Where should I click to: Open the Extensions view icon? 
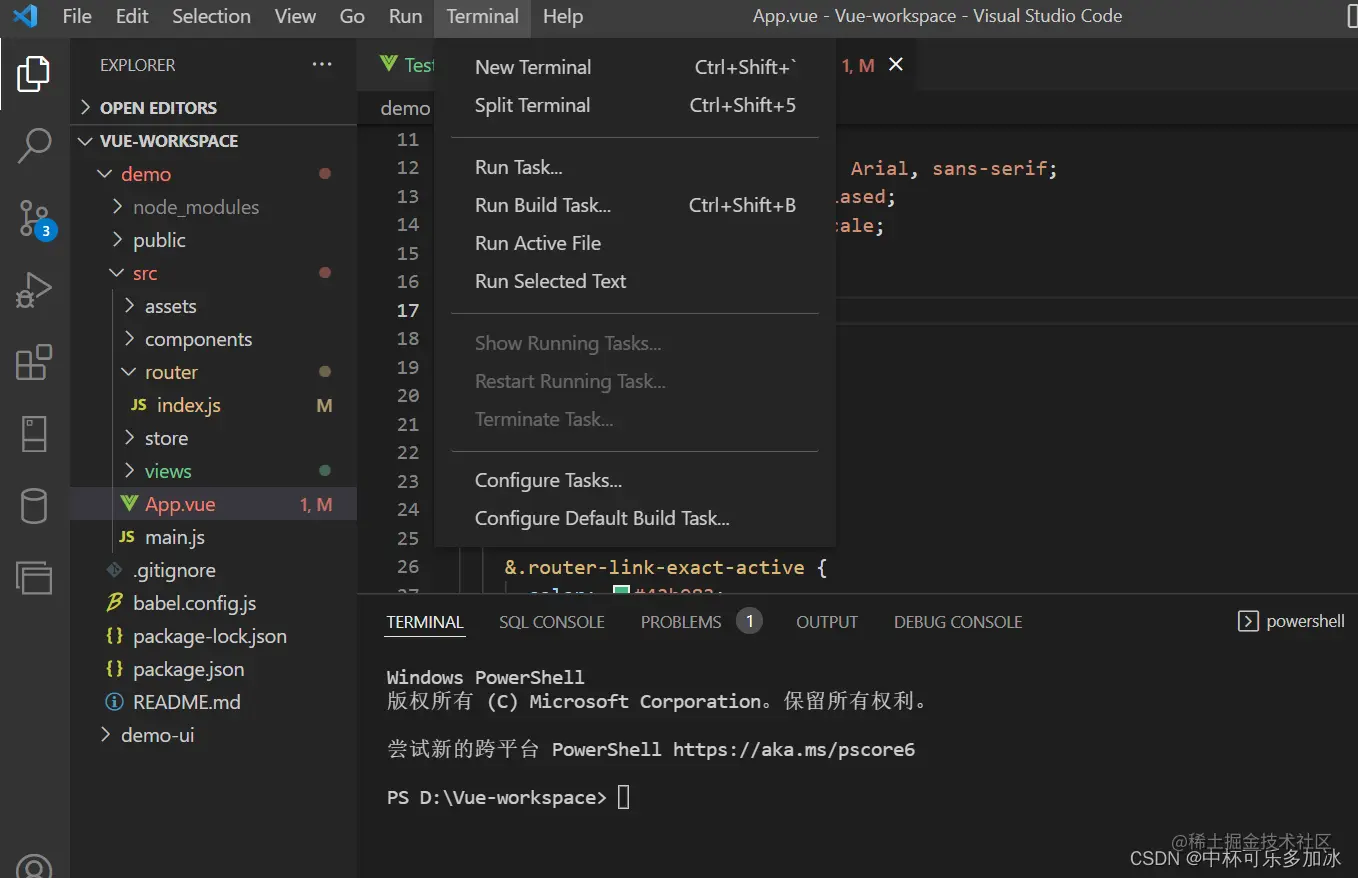[34, 363]
